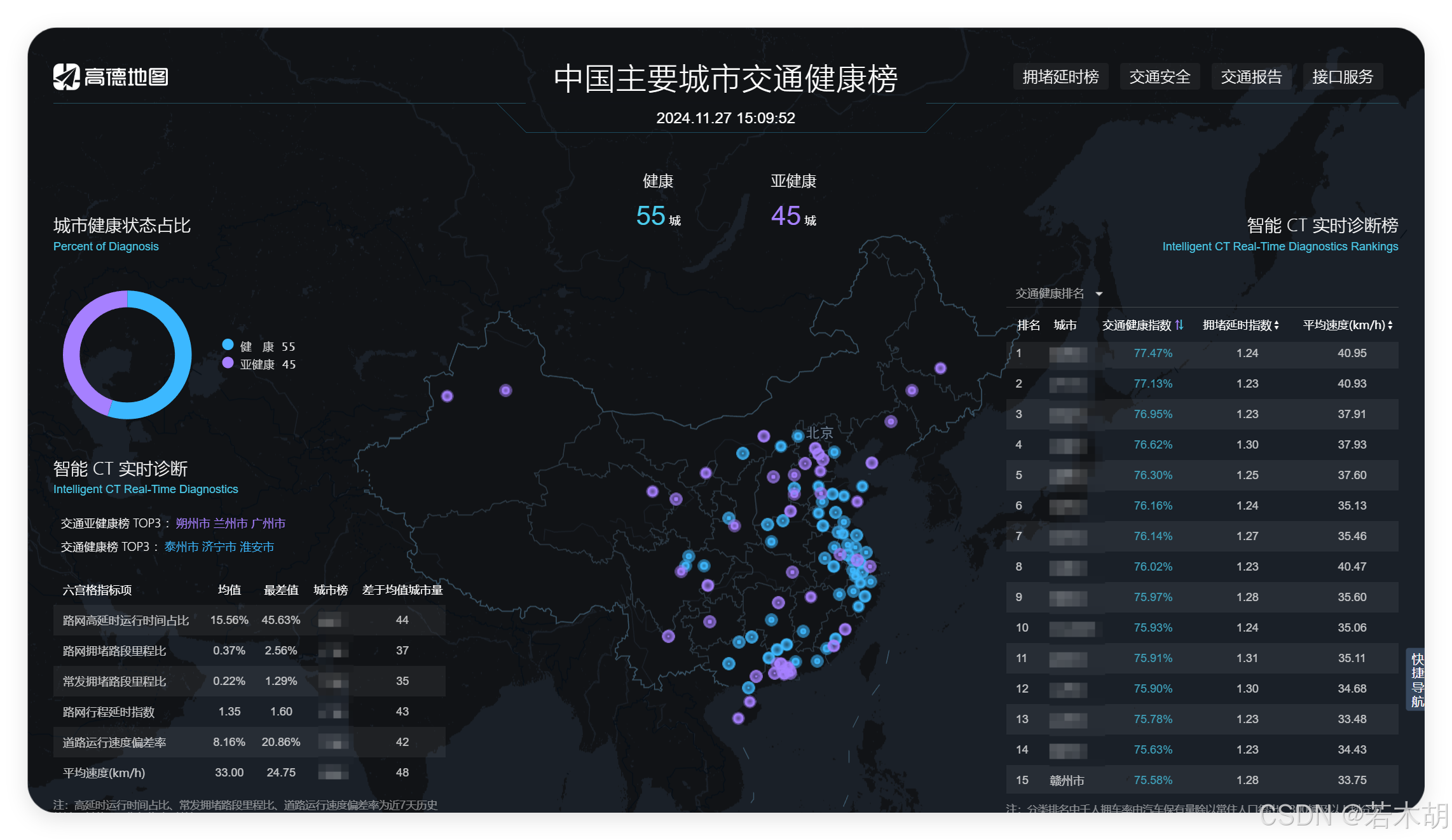The image size is (1452, 840).
Task: Click the dropdown arrow beside 交通健康排名
Action: click(1099, 294)
